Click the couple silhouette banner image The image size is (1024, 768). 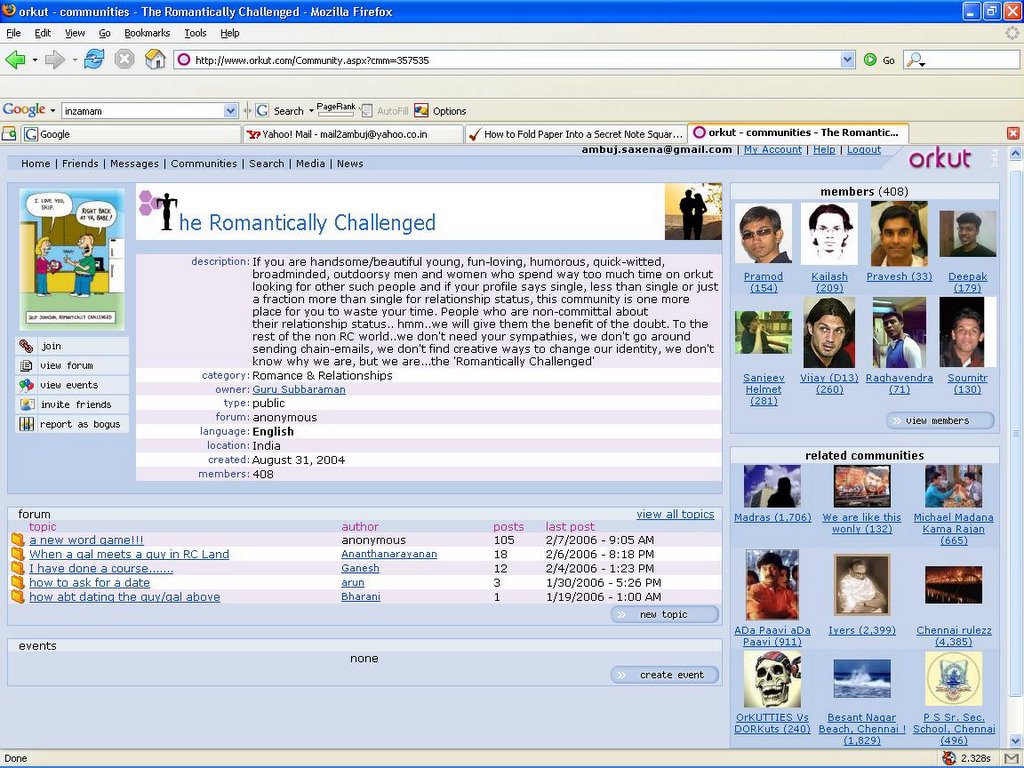(693, 212)
